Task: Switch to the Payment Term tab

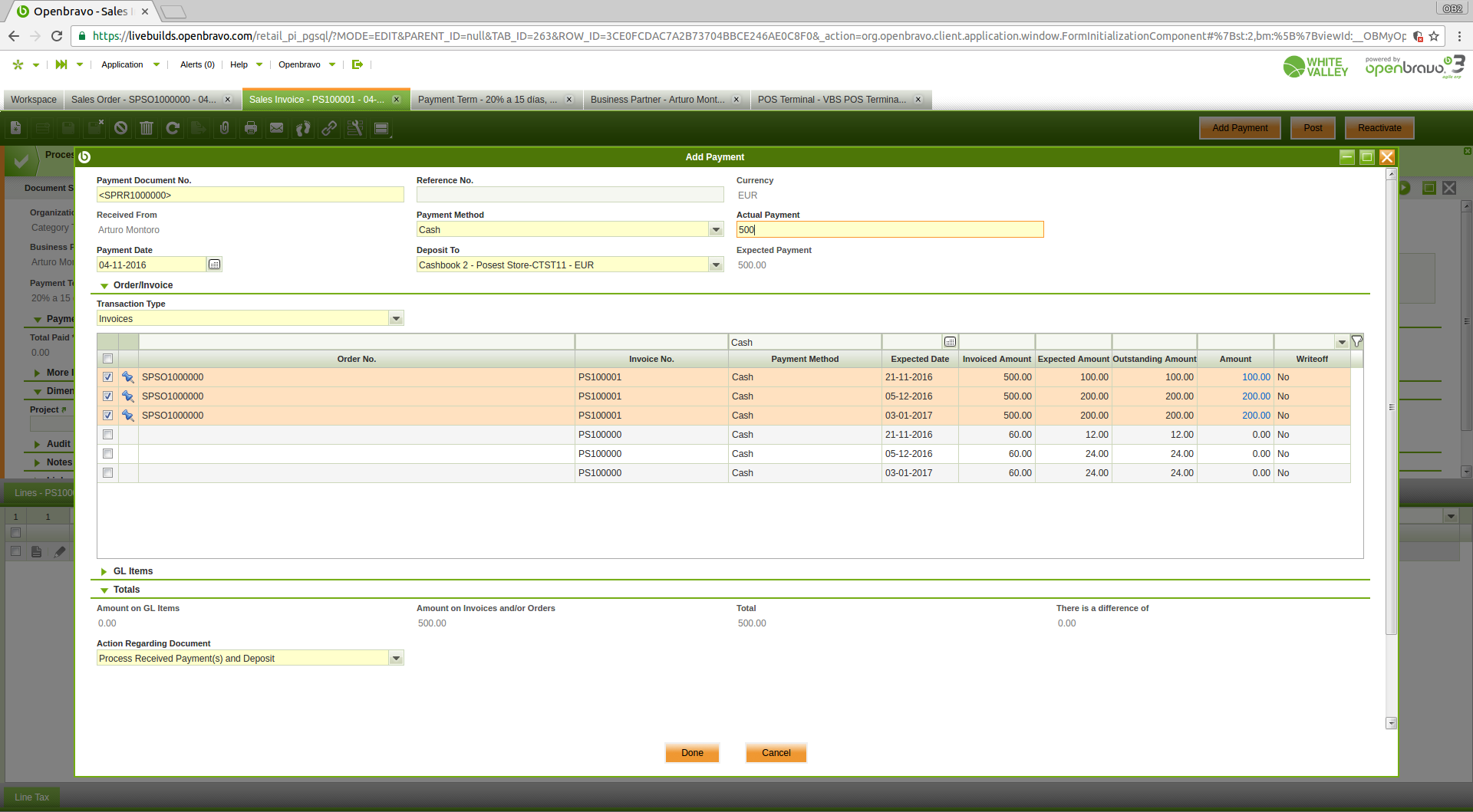Action: tap(488, 100)
